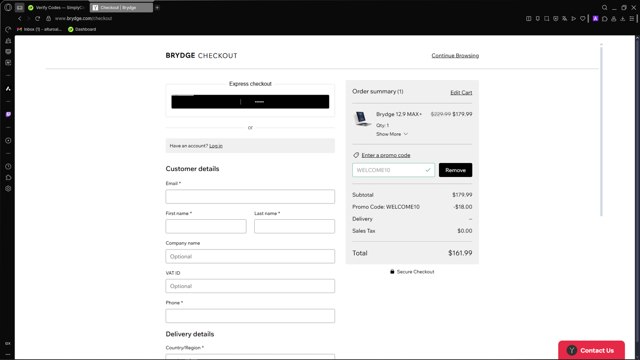The image size is (640, 360).
Task: Click the black express checkout button
Action: 250,102
